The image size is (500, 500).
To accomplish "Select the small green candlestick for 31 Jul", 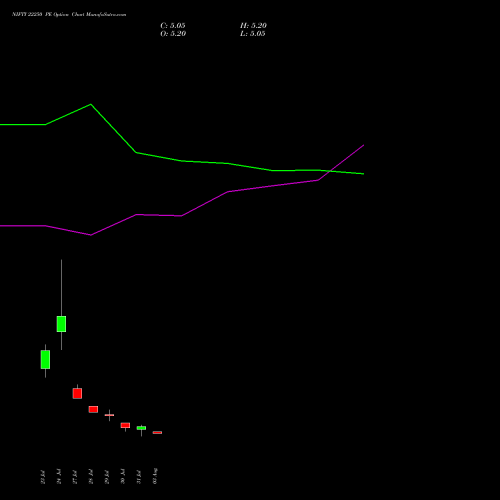I will [141, 428].
